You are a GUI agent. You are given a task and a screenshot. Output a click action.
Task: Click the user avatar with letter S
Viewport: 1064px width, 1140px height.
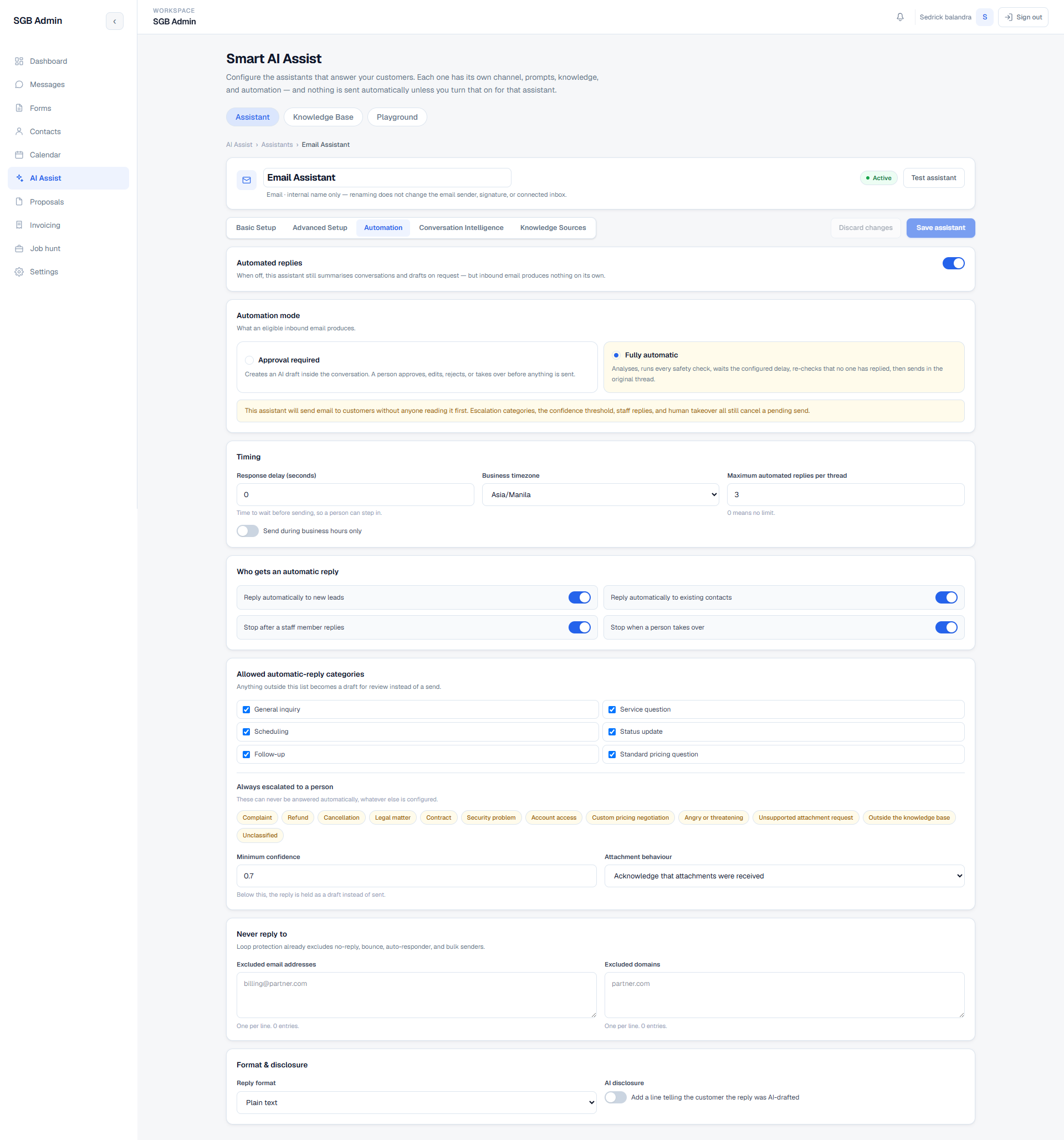(x=984, y=17)
